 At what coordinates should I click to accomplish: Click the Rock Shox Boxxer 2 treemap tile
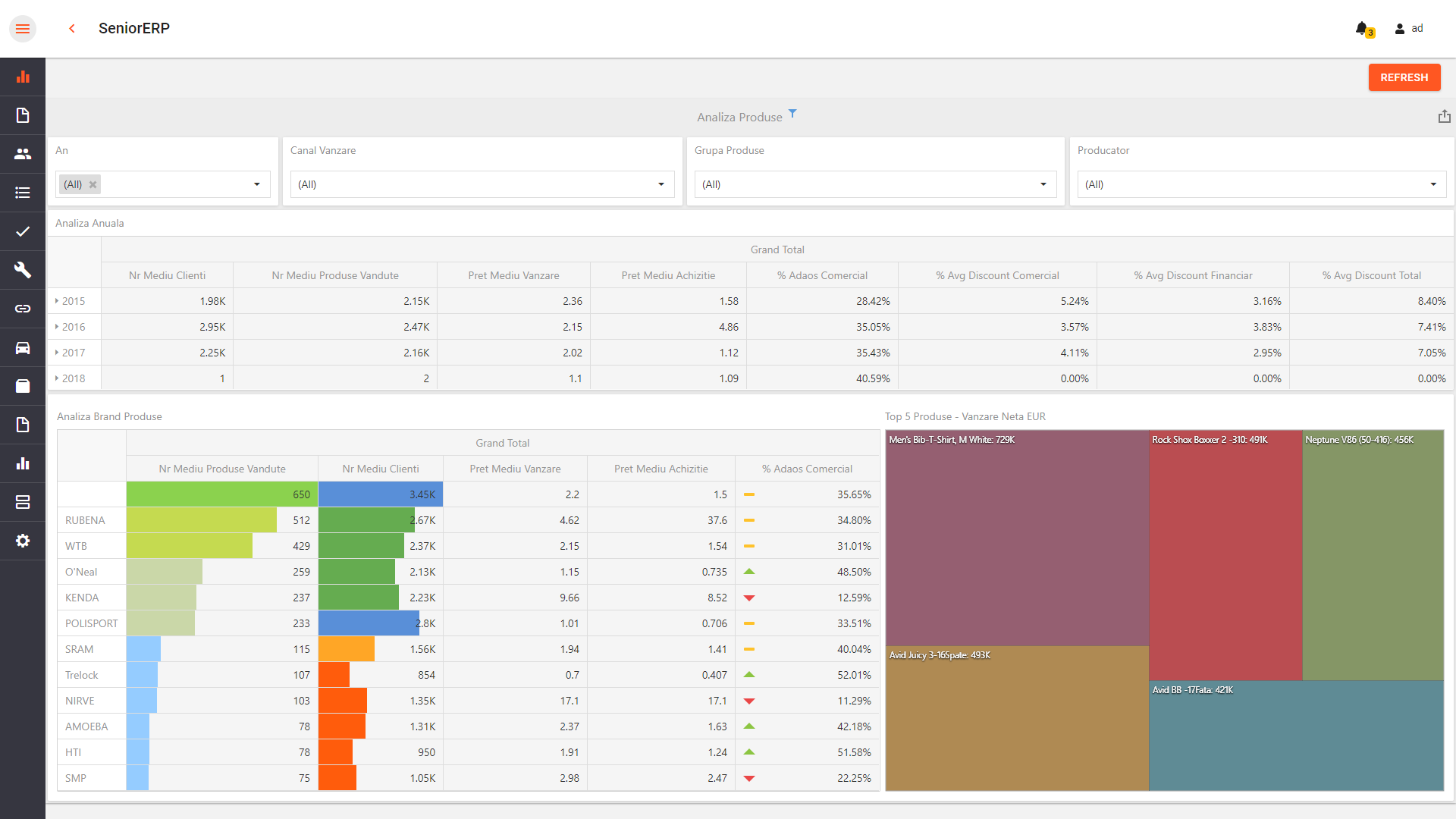click(1225, 556)
